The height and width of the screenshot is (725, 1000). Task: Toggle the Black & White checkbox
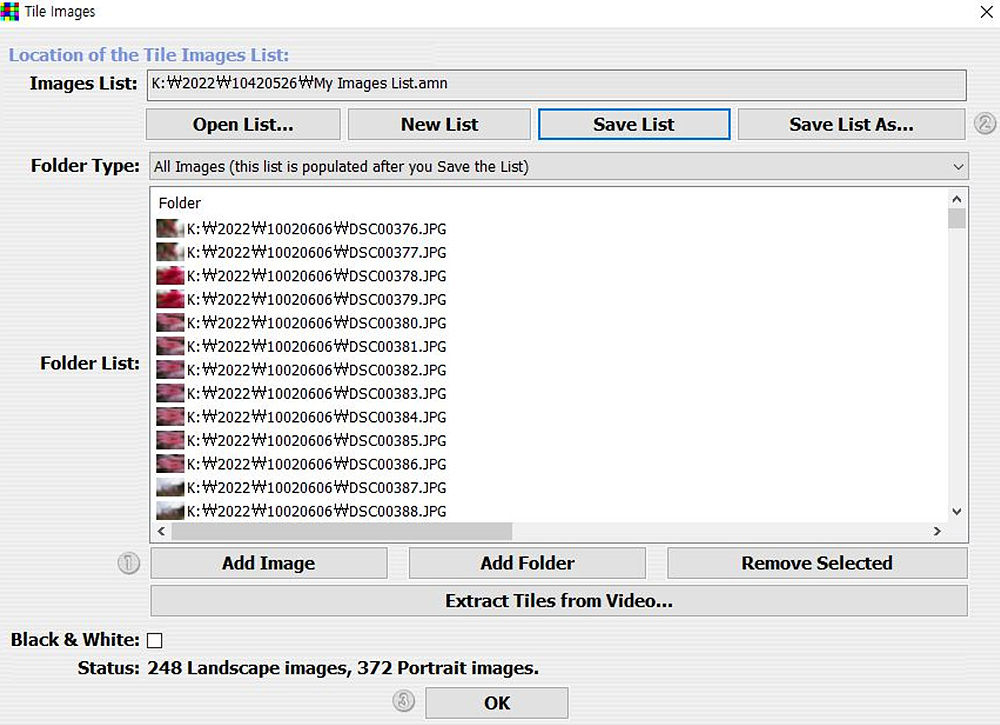tap(155, 640)
